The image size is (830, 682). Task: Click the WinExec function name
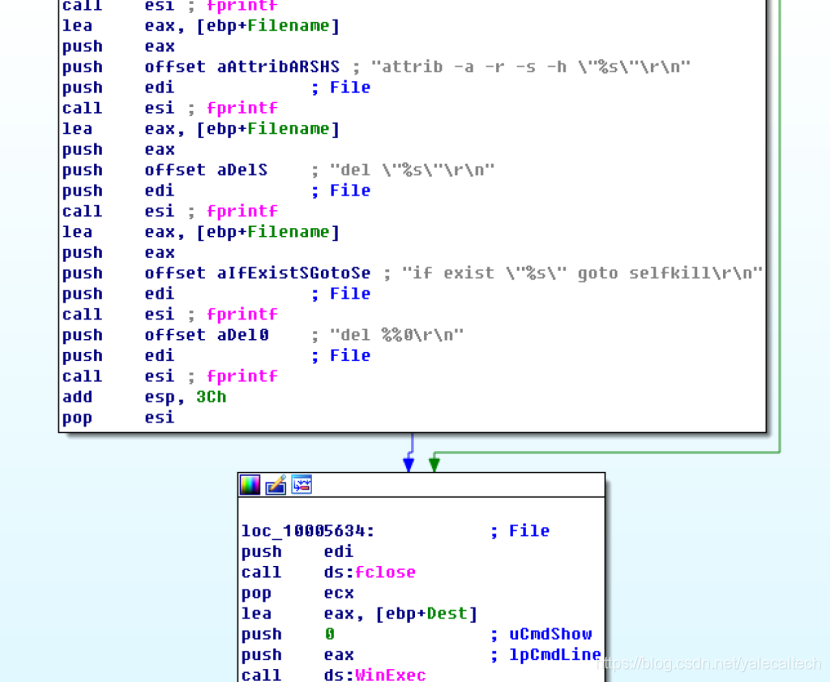tap(391, 675)
